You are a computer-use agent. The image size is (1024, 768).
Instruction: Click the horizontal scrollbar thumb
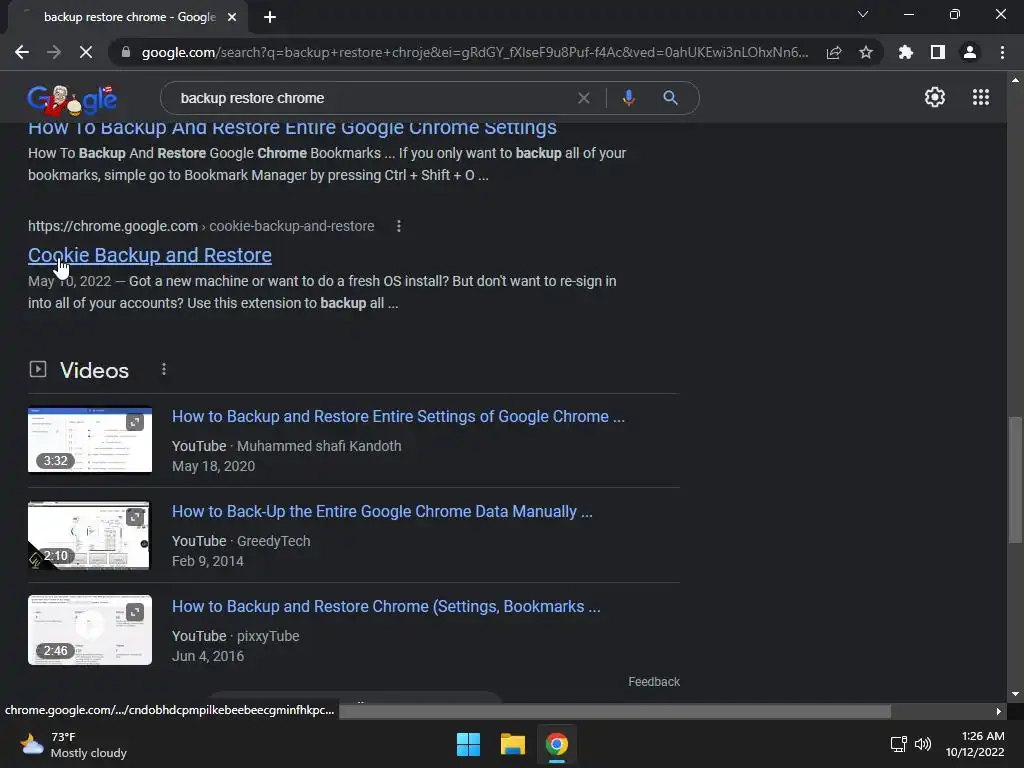(615, 711)
